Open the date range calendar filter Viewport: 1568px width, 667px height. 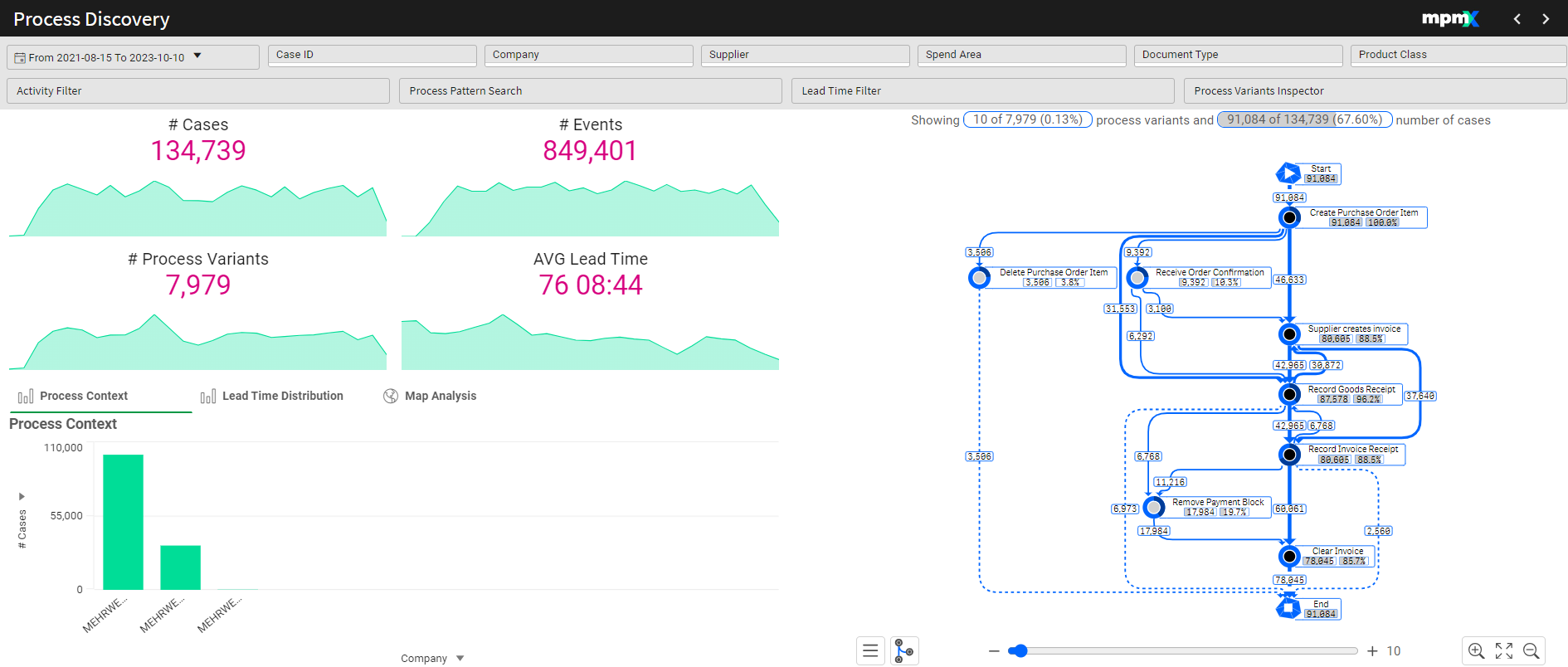pos(133,57)
